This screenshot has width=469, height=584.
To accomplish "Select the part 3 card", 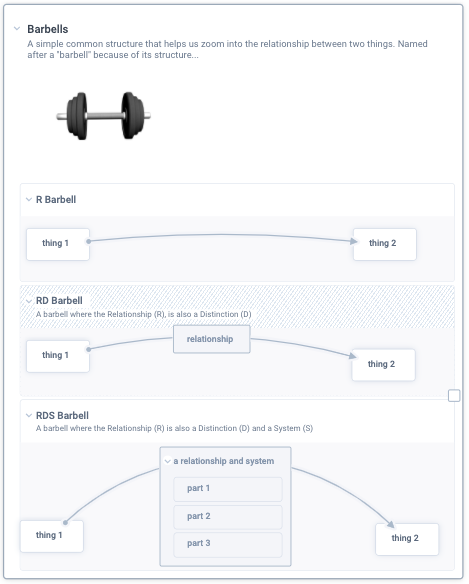I will (228, 545).
